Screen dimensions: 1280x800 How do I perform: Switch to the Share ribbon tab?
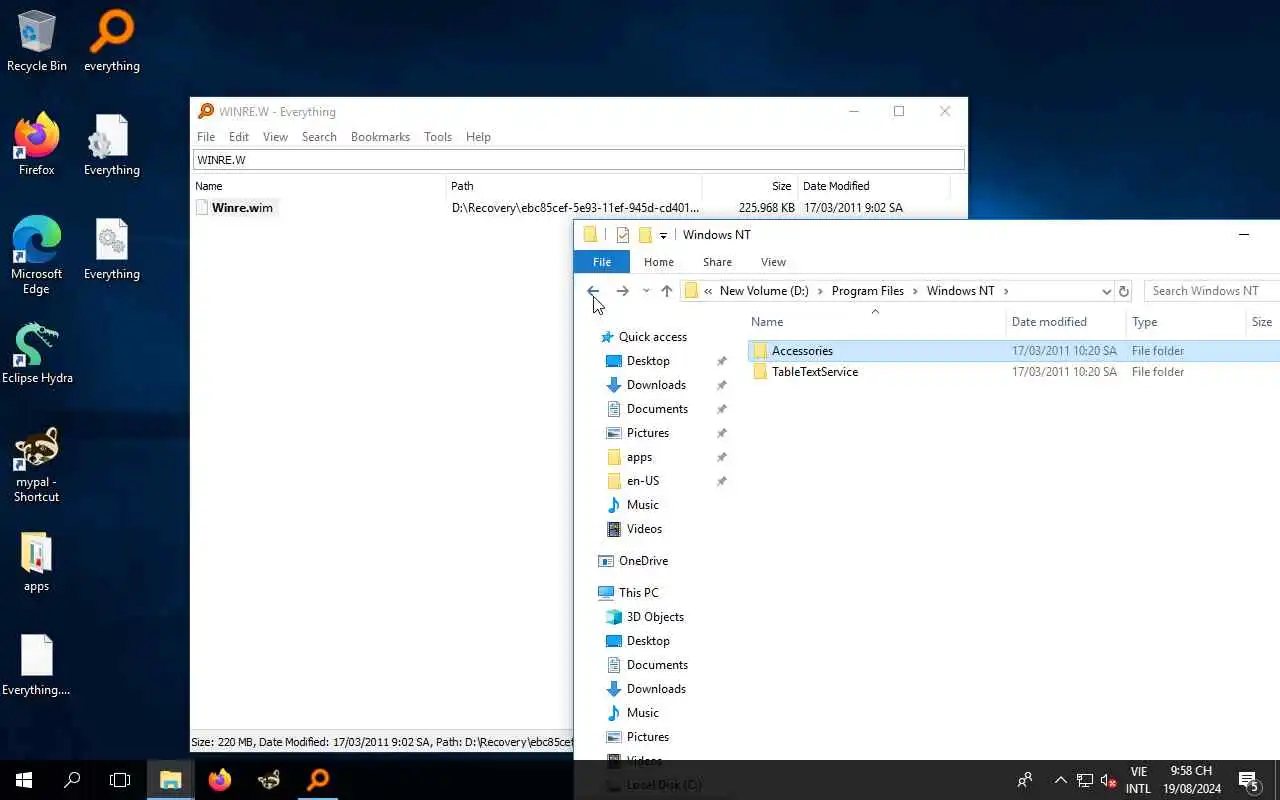tap(717, 262)
